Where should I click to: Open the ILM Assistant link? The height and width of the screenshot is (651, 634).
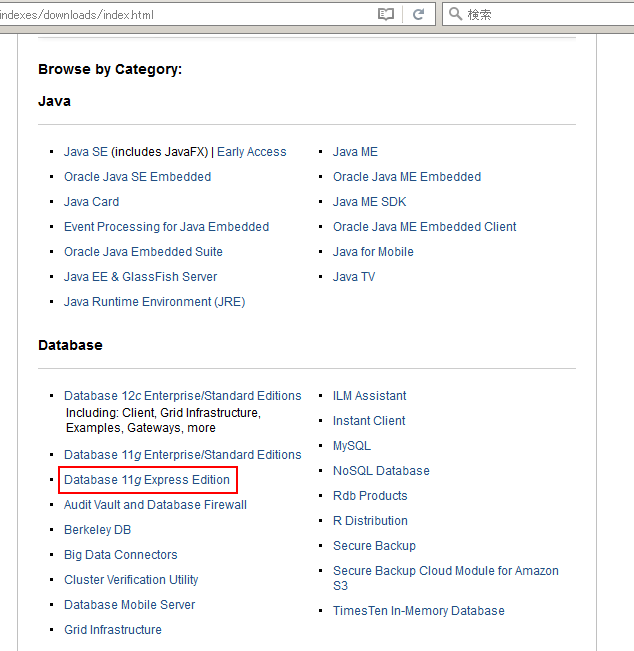(370, 396)
